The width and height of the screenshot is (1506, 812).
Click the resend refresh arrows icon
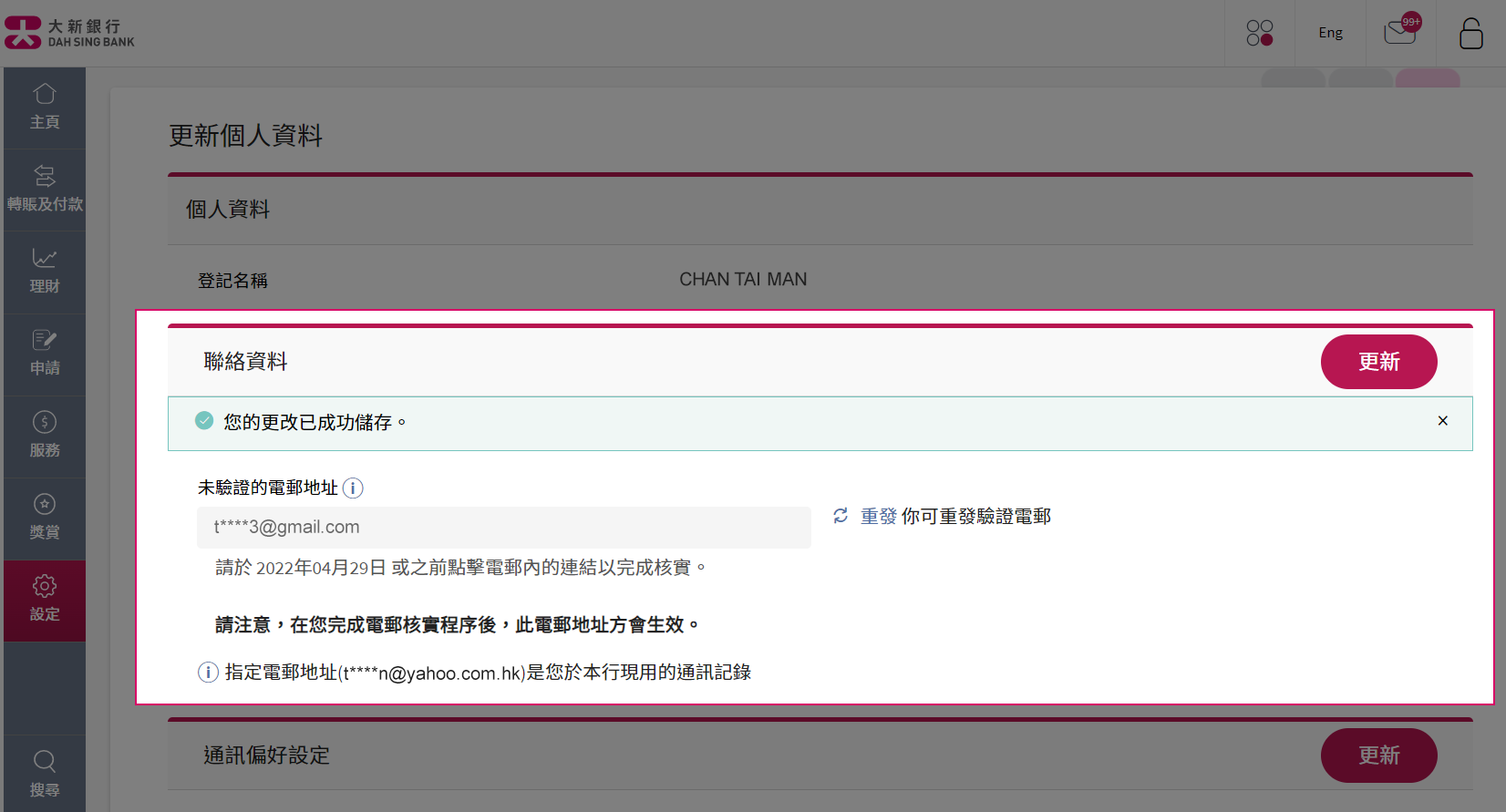(x=841, y=516)
